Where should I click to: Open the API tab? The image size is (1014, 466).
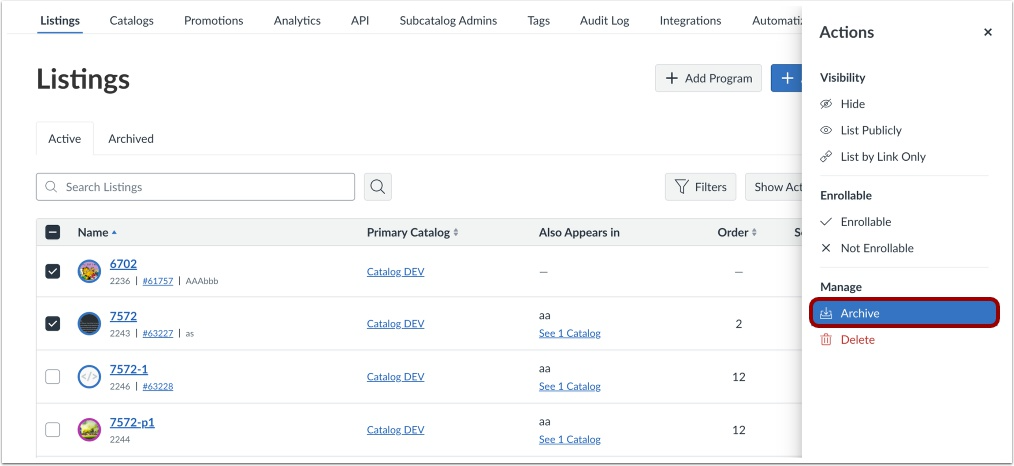click(x=360, y=21)
